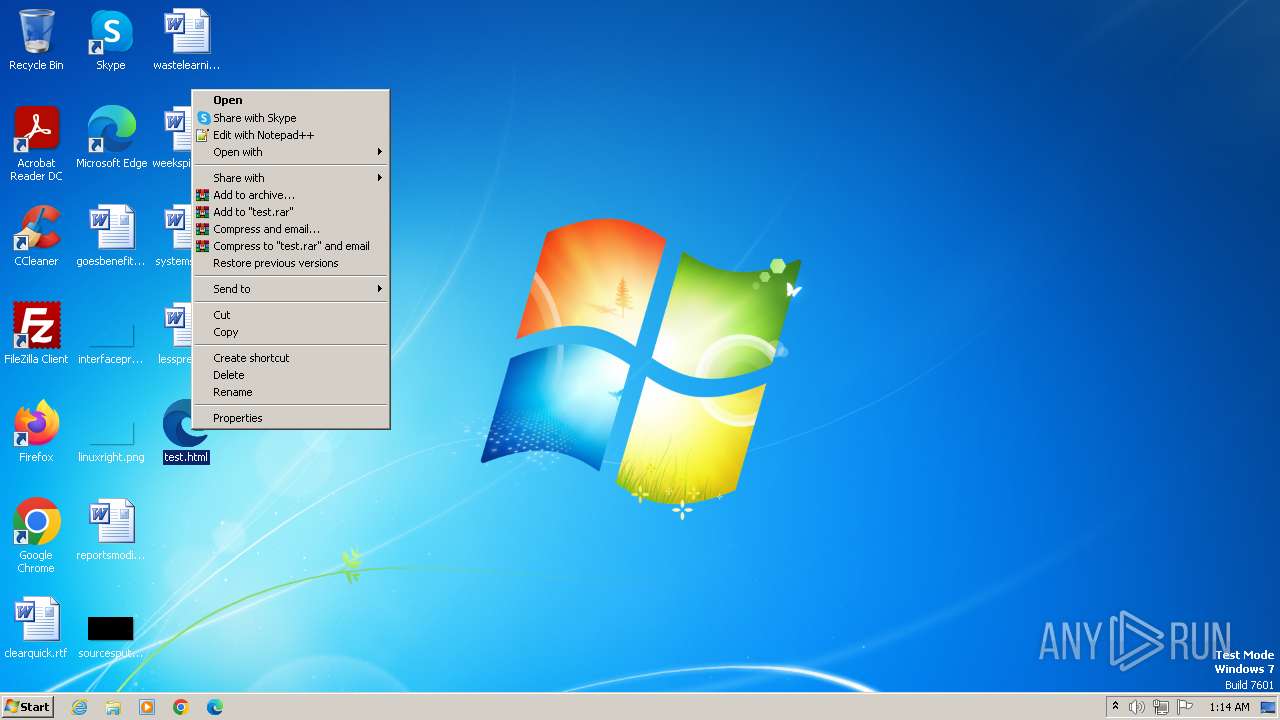
Task: Open Windows Media Player from taskbar
Action: pos(147,707)
